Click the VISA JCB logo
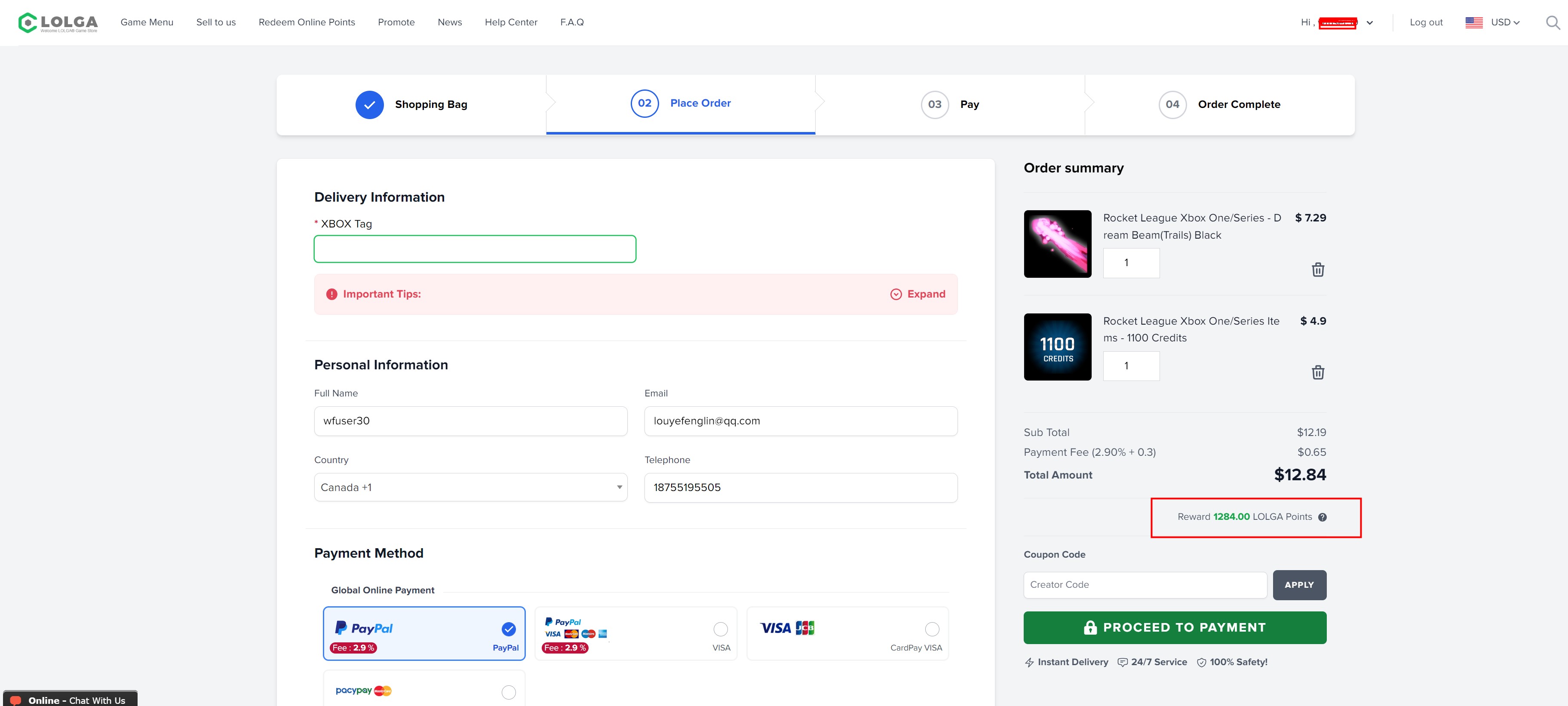Viewport: 1568px width, 706px height. [787, 628]
